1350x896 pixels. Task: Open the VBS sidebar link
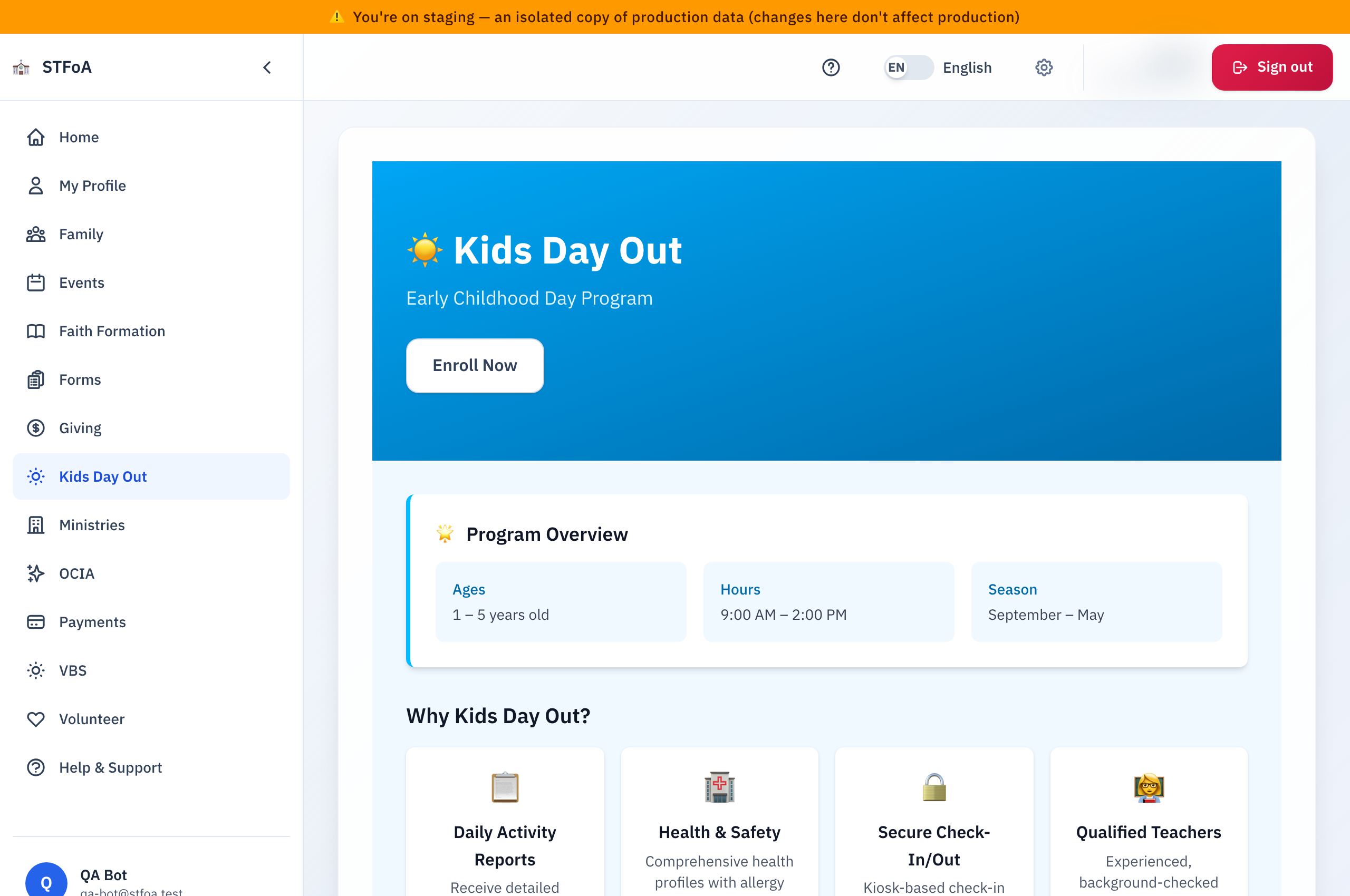click(x=151, y=670)
